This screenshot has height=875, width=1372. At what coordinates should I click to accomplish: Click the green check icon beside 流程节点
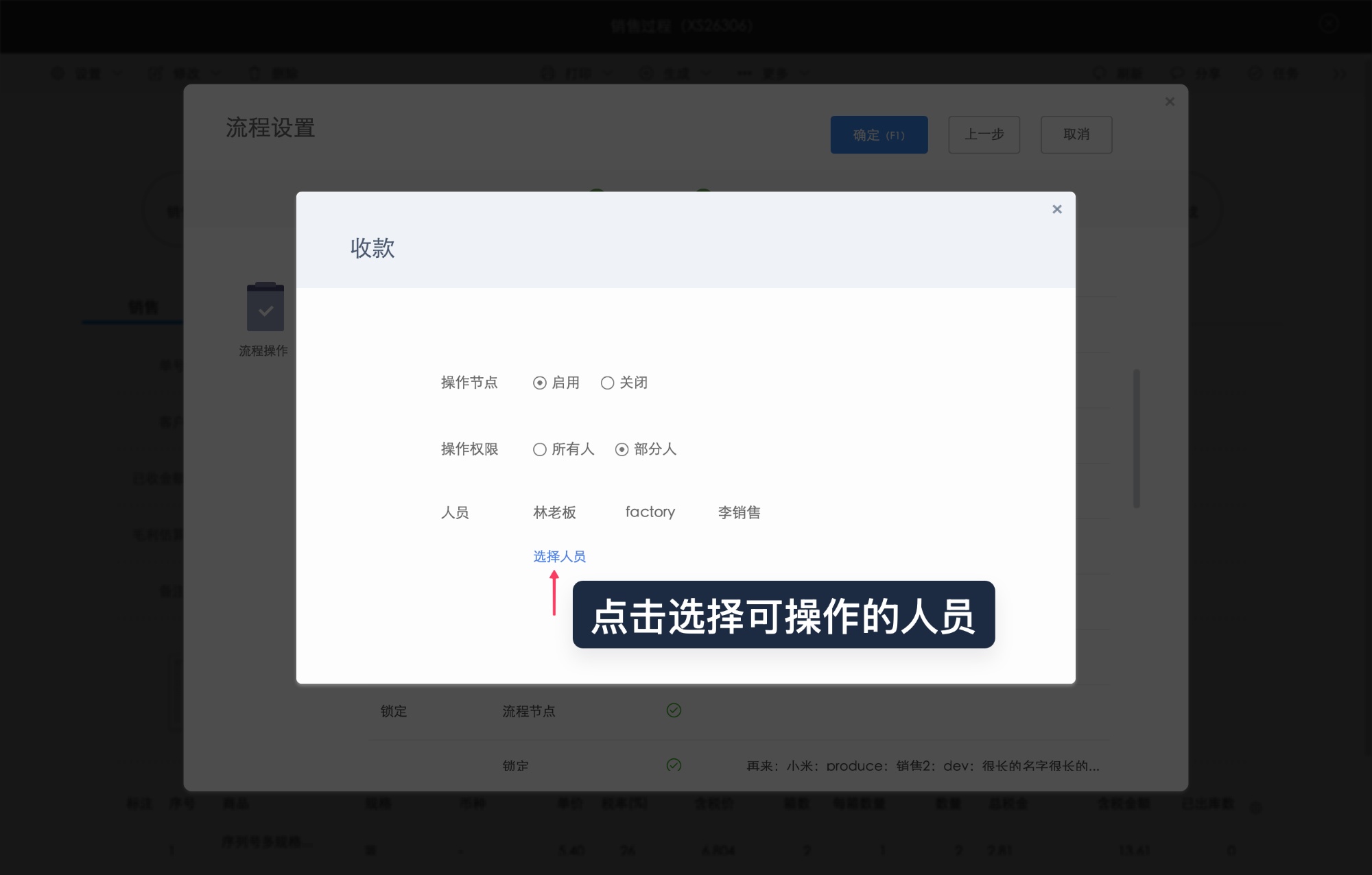(674, 710)
